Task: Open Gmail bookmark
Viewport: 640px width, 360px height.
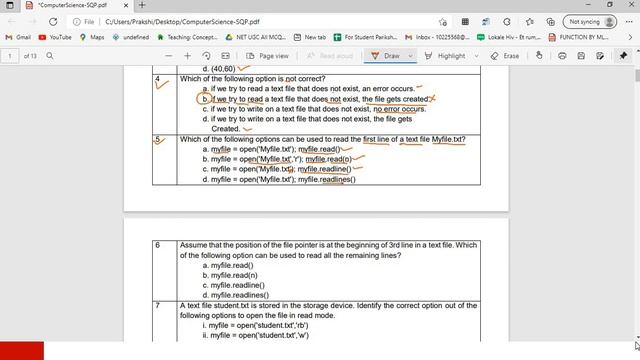Action: [x=18, y=37]
